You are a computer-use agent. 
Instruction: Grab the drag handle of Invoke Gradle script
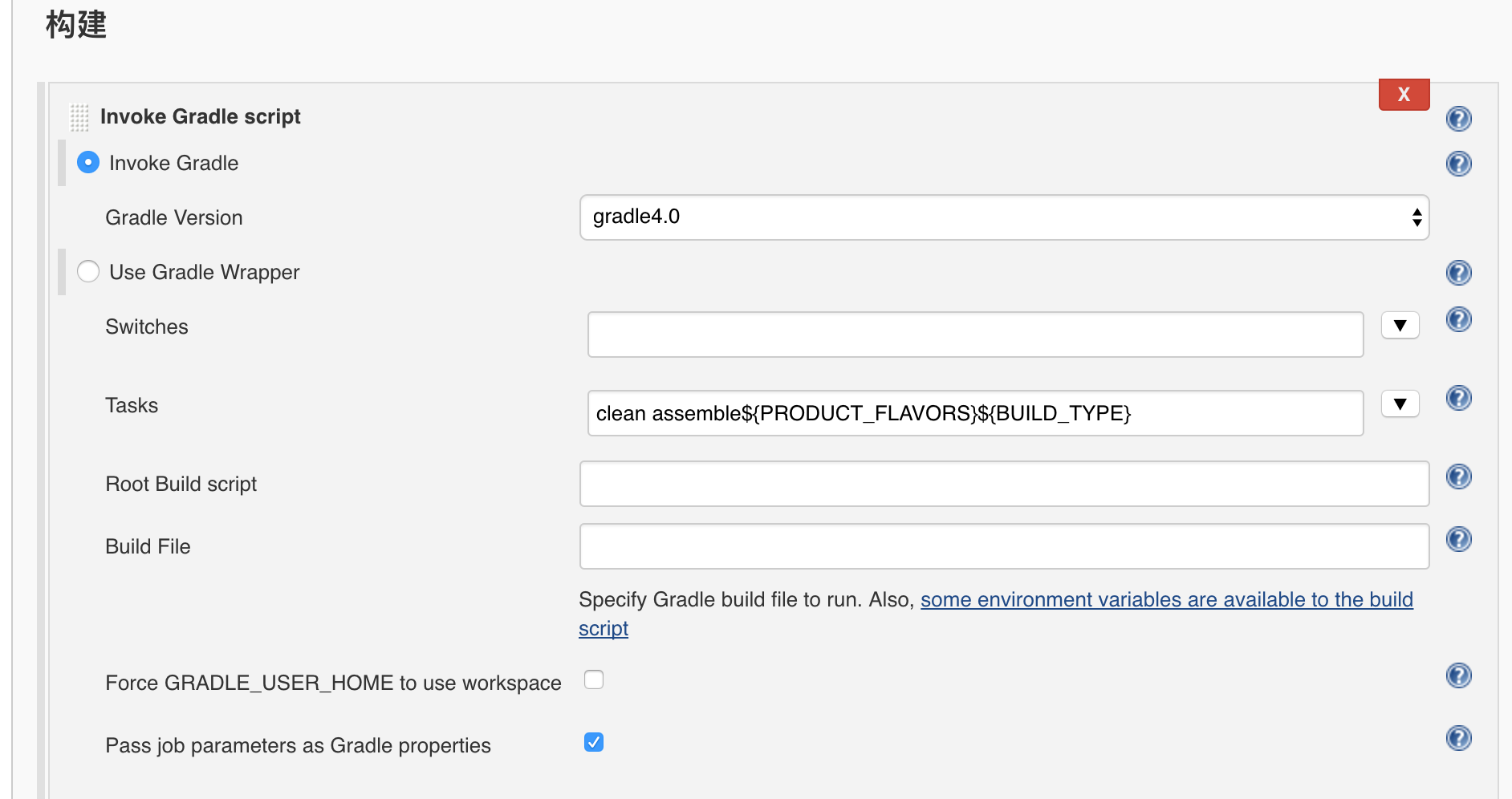(79, 117)
